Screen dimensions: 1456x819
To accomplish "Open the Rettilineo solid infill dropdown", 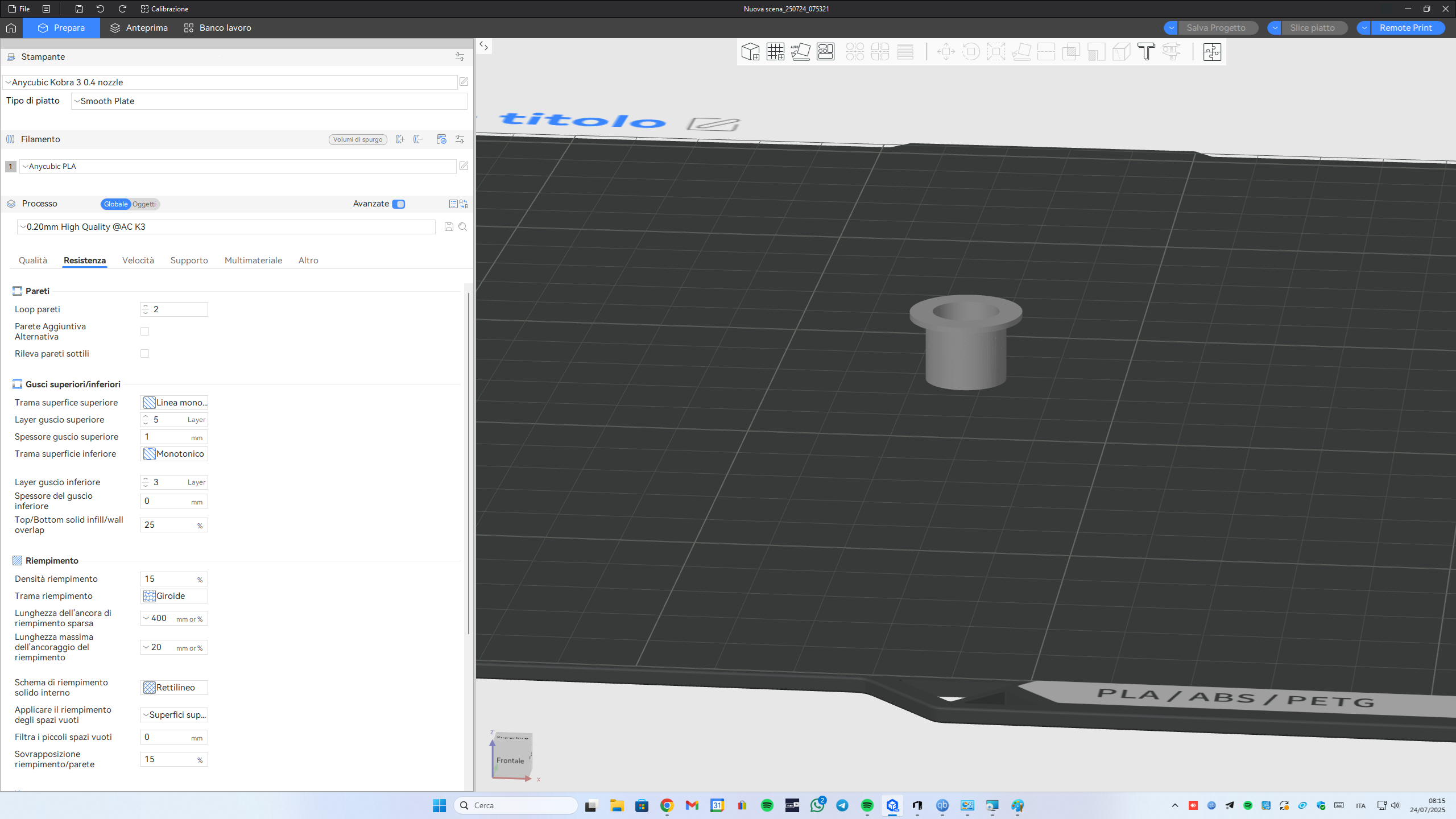I will pyautogui.click(x=174, y=688).
